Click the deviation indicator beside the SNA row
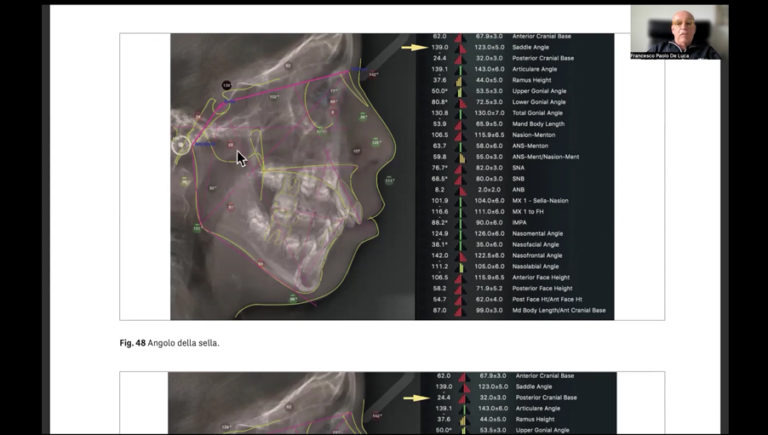The height and width of the screenshot is (435, 768). click(460, 167)
